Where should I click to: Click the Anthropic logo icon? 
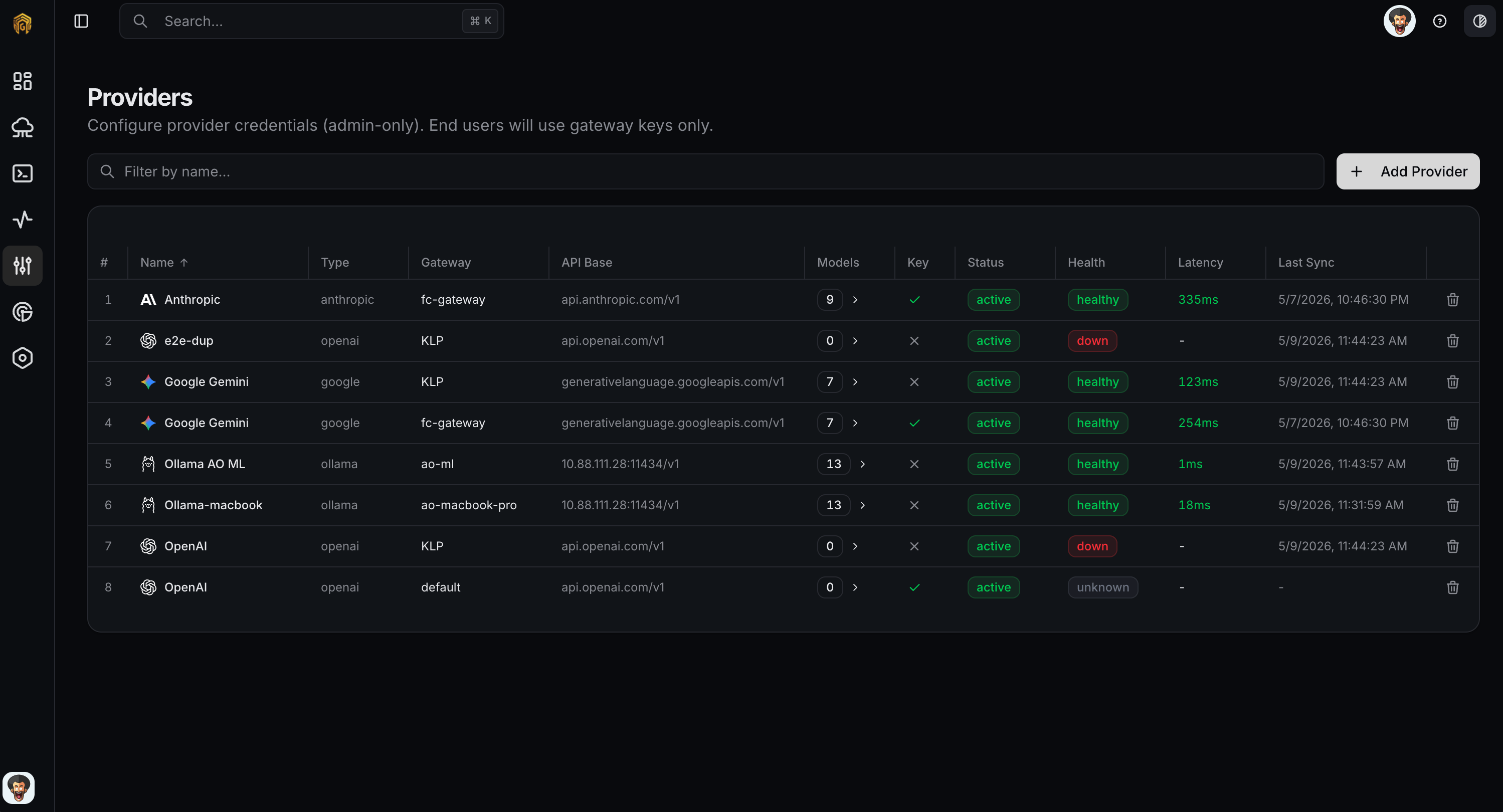148,300
